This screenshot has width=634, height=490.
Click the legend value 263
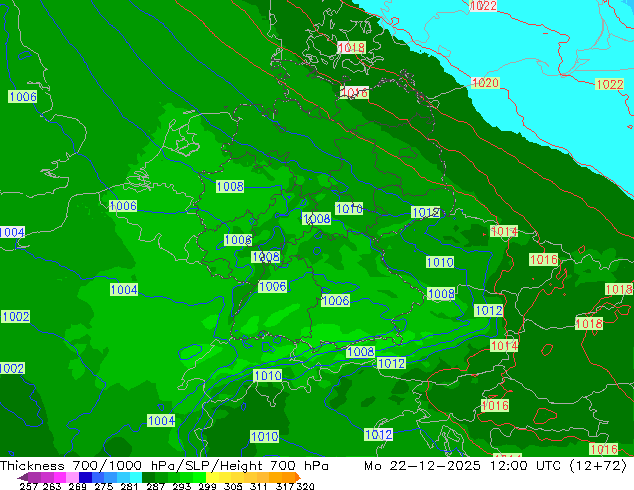(x=52, y=486)
